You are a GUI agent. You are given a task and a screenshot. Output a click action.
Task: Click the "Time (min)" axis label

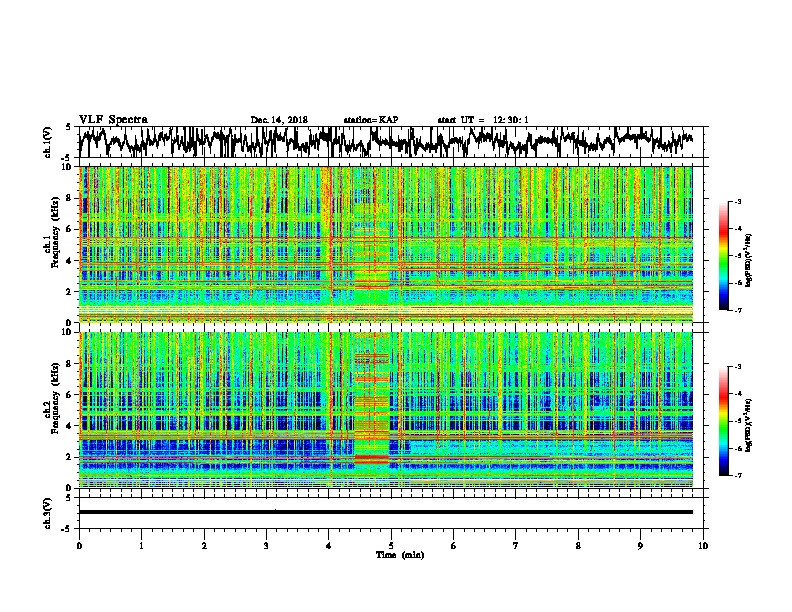coord(400,555)
